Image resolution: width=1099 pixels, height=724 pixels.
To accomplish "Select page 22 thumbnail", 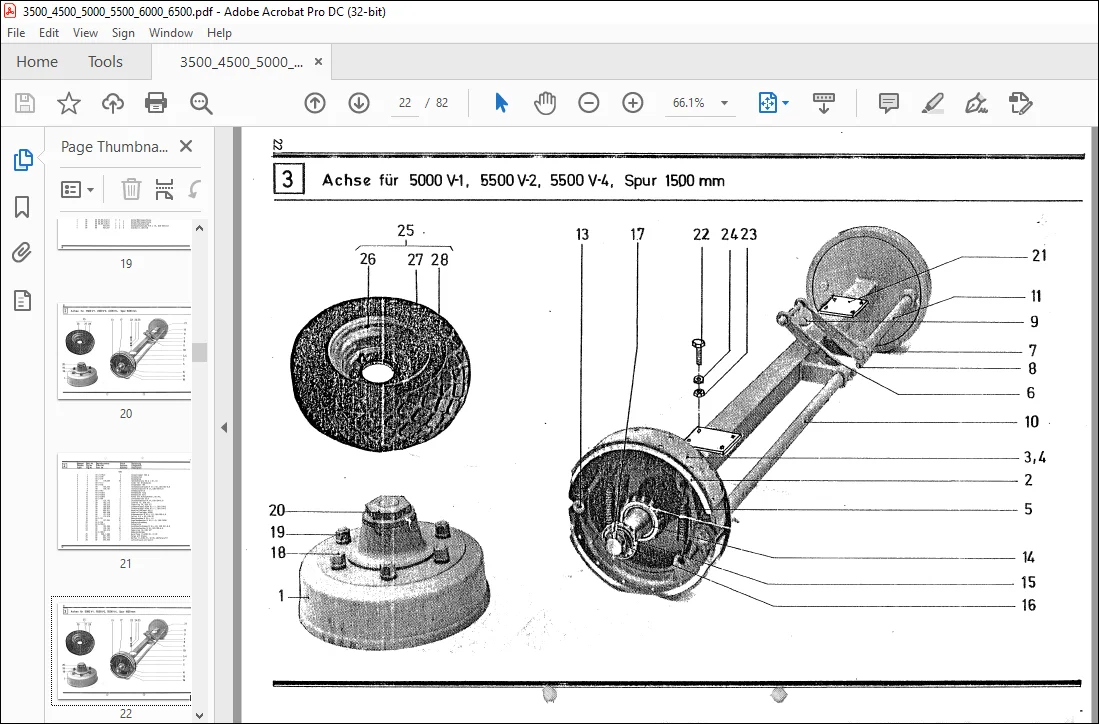I will 123,652.
